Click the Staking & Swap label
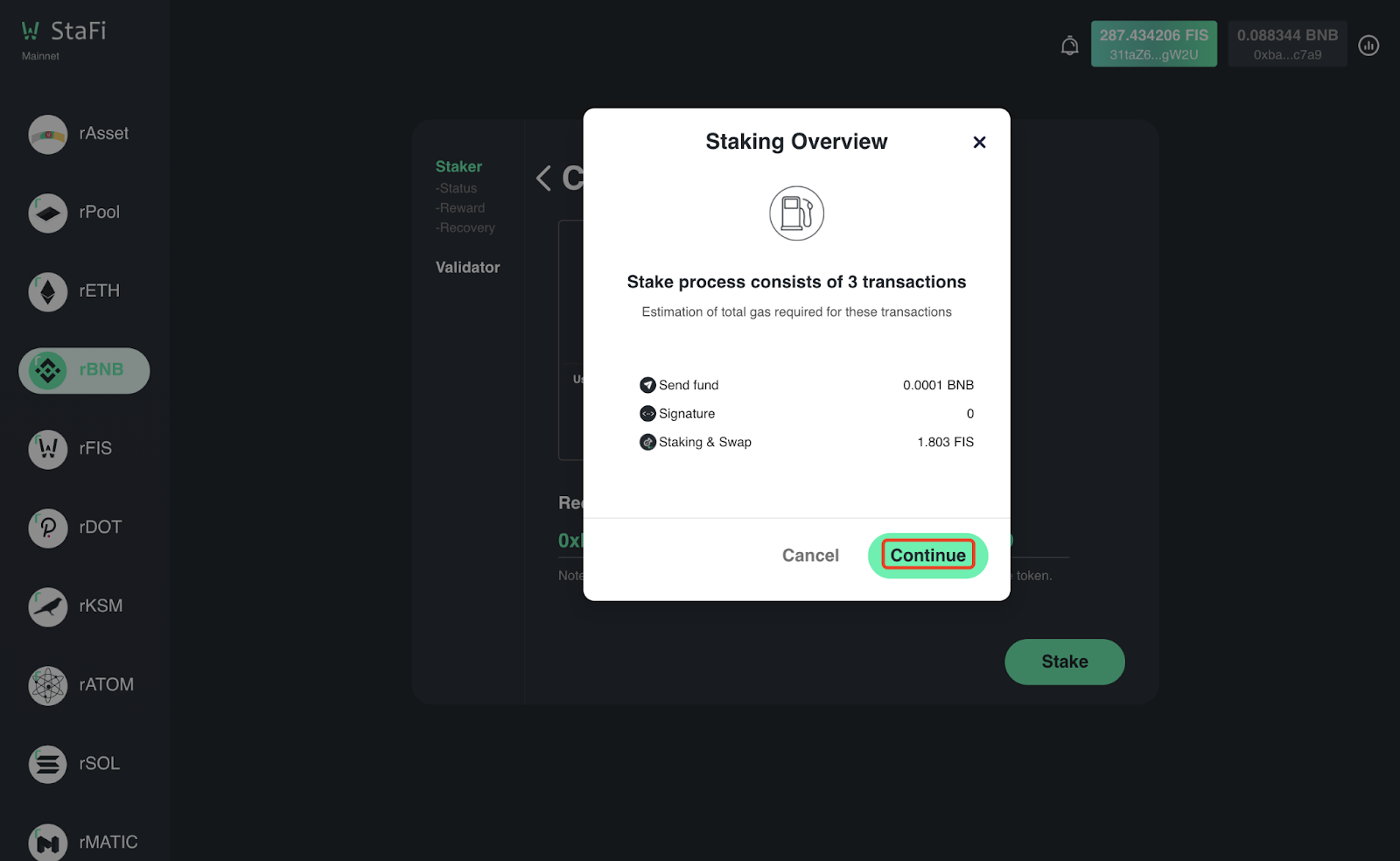This screenshot has height=861, width=1400. pyautogui.click(x=705, y=442)
